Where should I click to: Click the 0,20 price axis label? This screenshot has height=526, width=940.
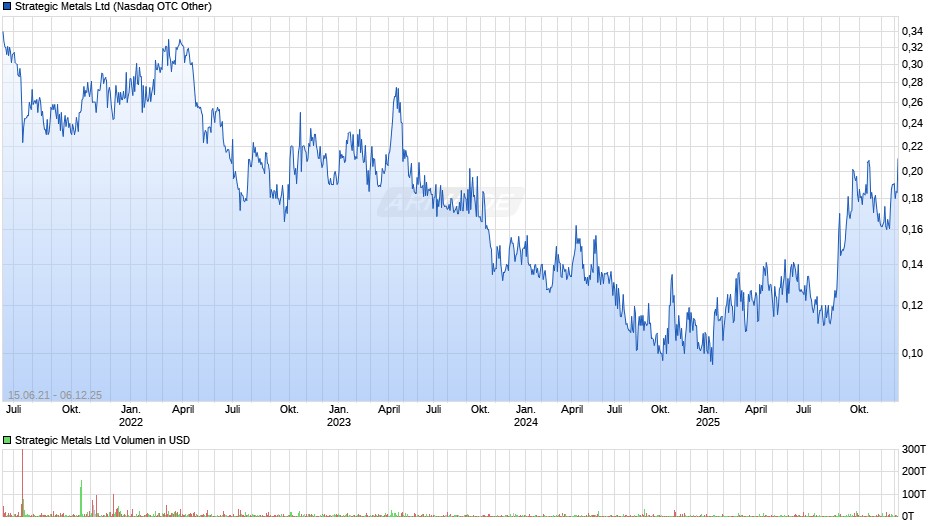point(912,172)
